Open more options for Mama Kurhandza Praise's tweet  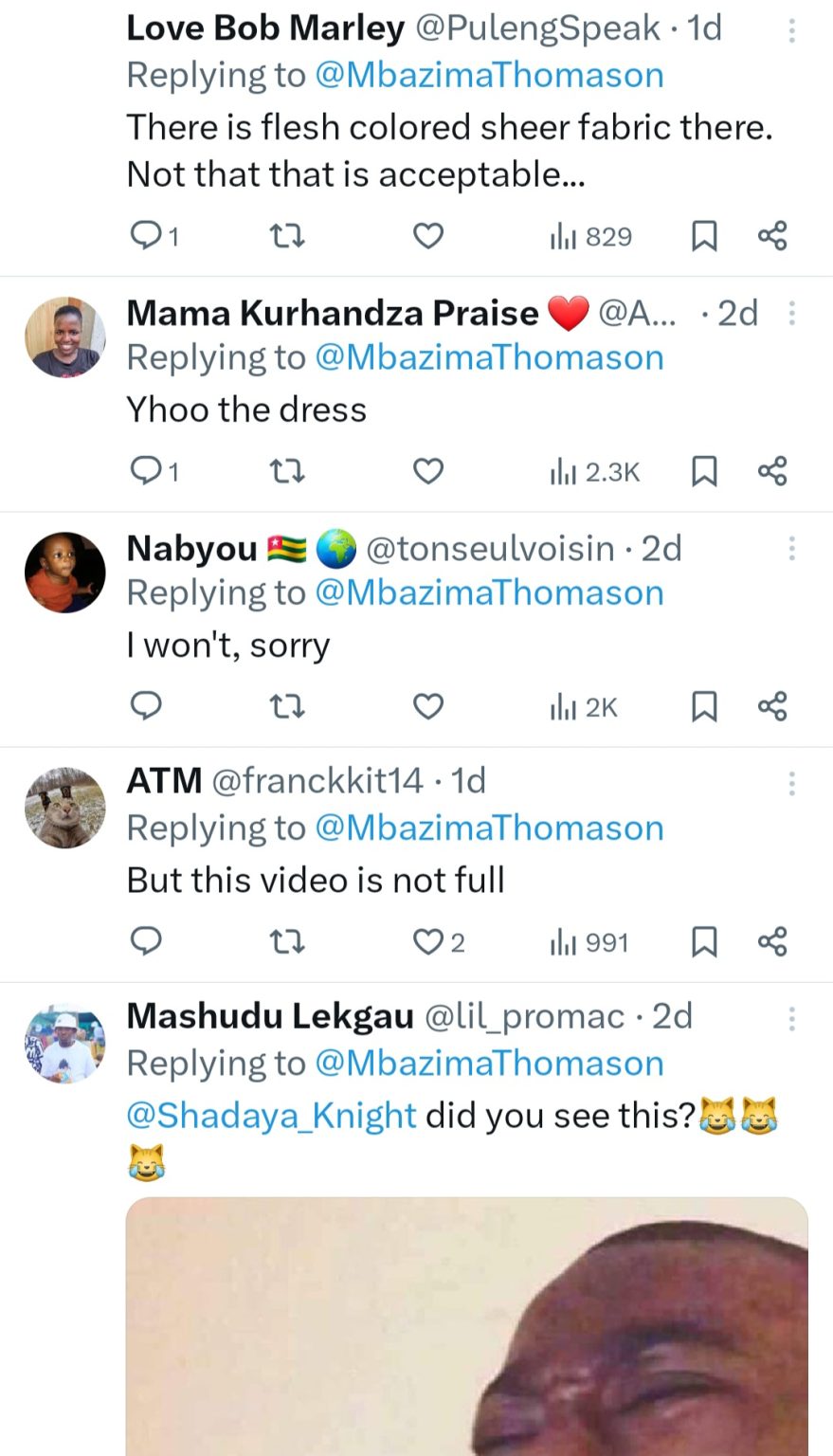(x=792, y=313)
